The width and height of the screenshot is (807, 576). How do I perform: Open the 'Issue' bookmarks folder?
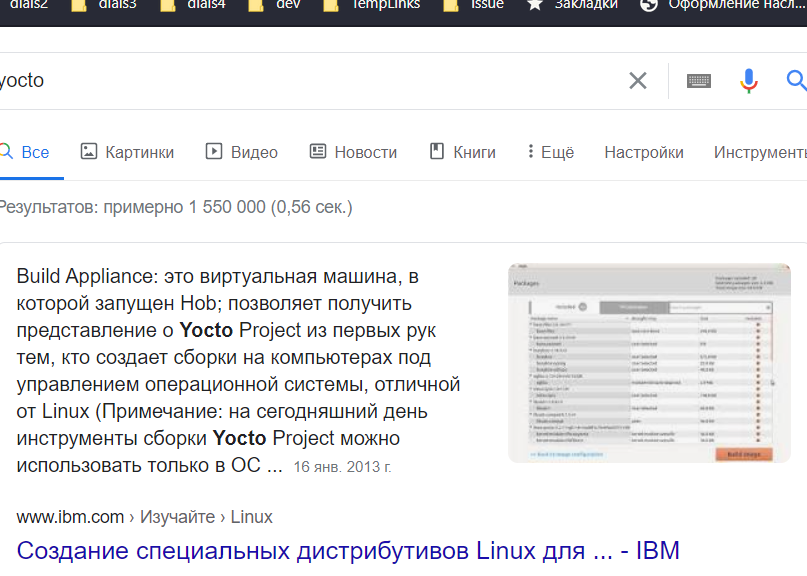pyautogui.click(x=473, y=5)
